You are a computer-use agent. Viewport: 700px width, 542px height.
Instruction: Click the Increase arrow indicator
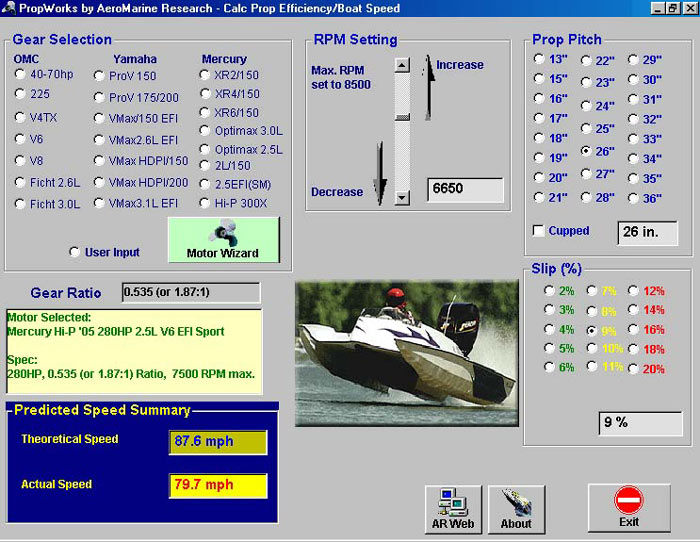click(428, 88)
